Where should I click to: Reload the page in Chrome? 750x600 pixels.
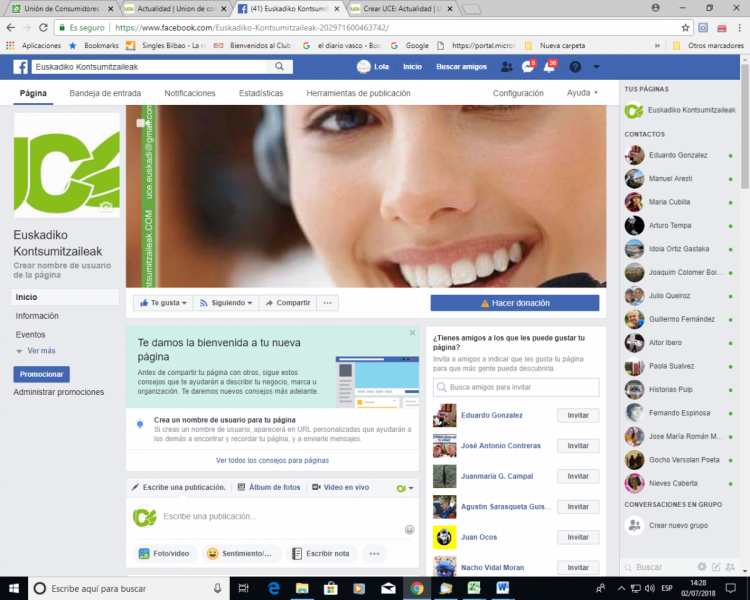click(43, 28)
